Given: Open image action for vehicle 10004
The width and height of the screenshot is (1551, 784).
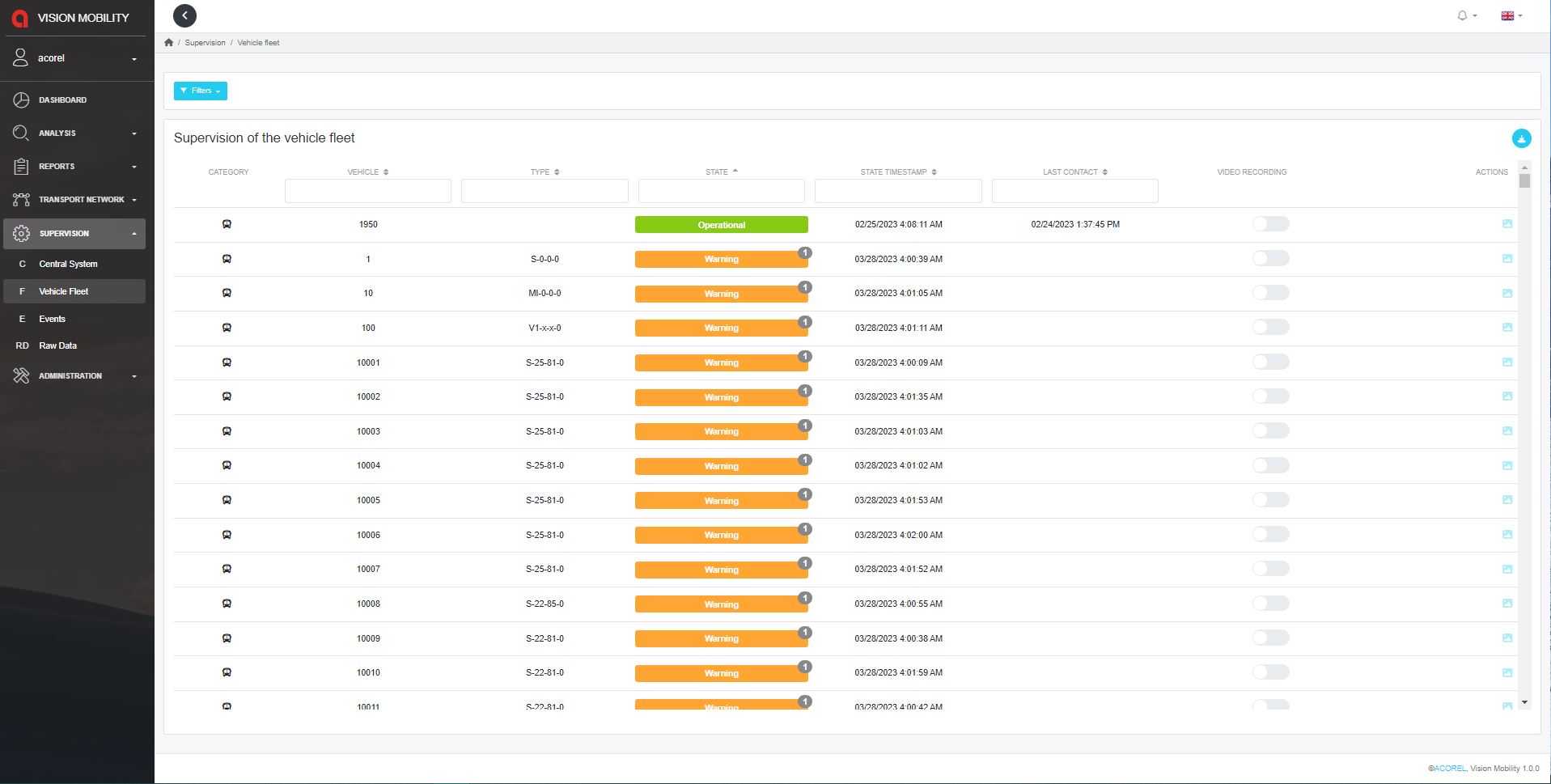Looking at the screenshot, I should pos(1507,465).
